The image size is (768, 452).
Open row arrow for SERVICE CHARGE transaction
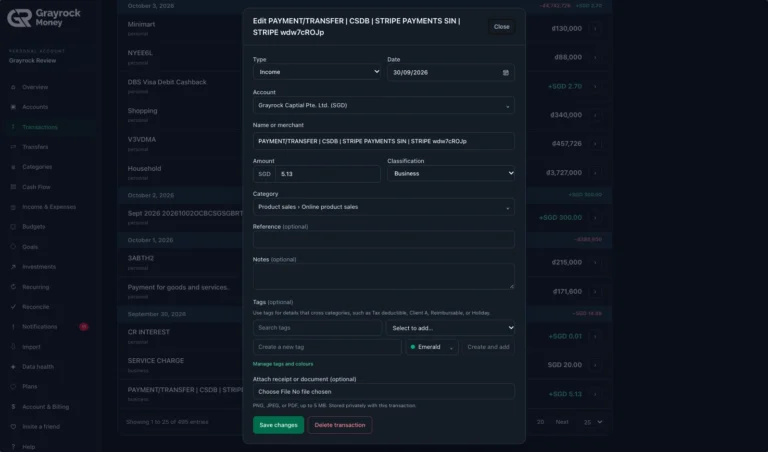tap(595, 365)
